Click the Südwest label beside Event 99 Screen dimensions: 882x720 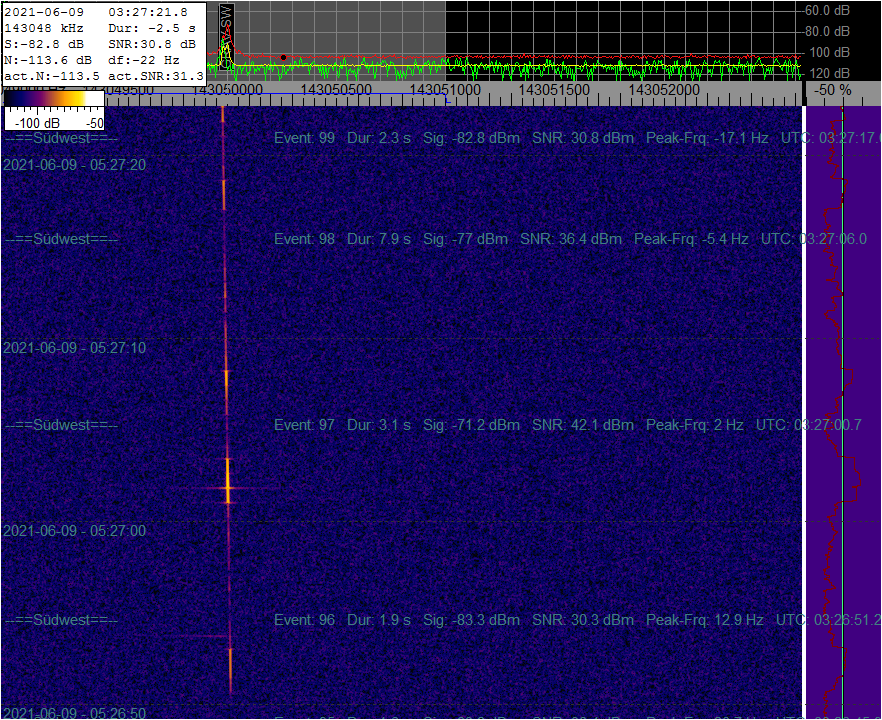61,138
